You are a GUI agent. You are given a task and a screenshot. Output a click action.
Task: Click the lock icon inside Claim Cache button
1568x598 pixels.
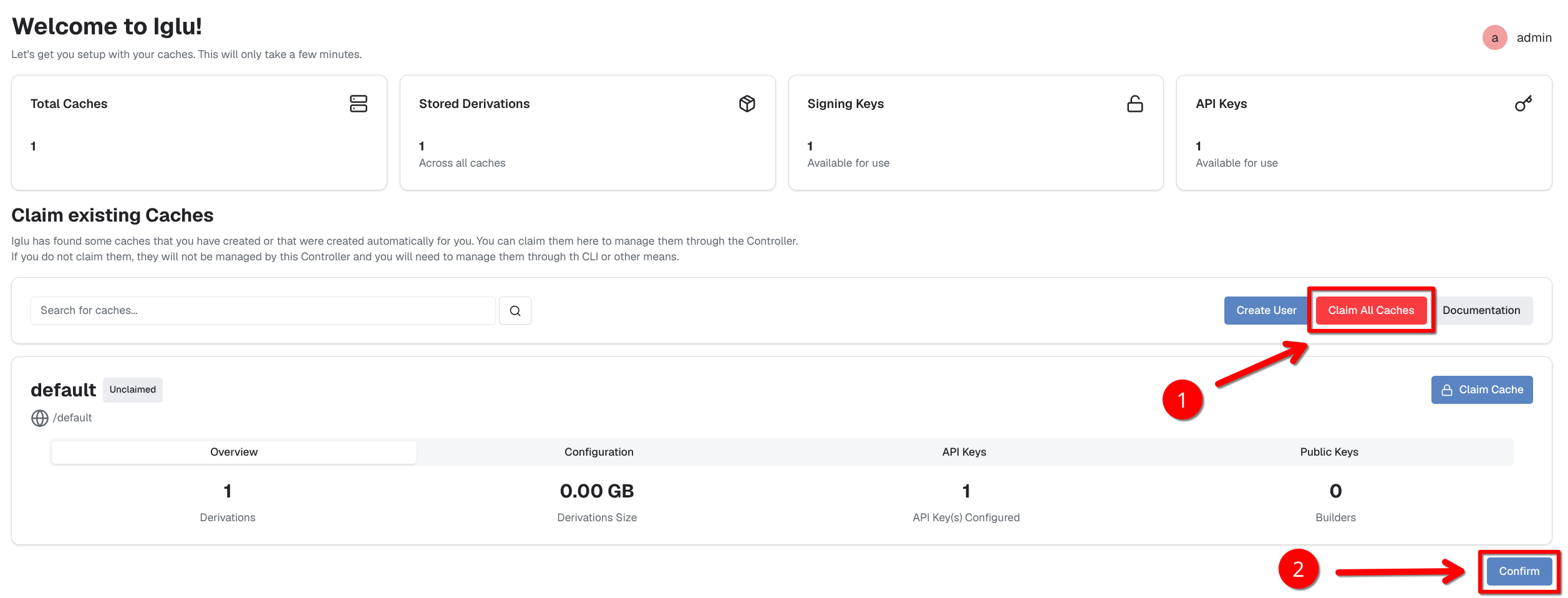(x=1447, y=390)
